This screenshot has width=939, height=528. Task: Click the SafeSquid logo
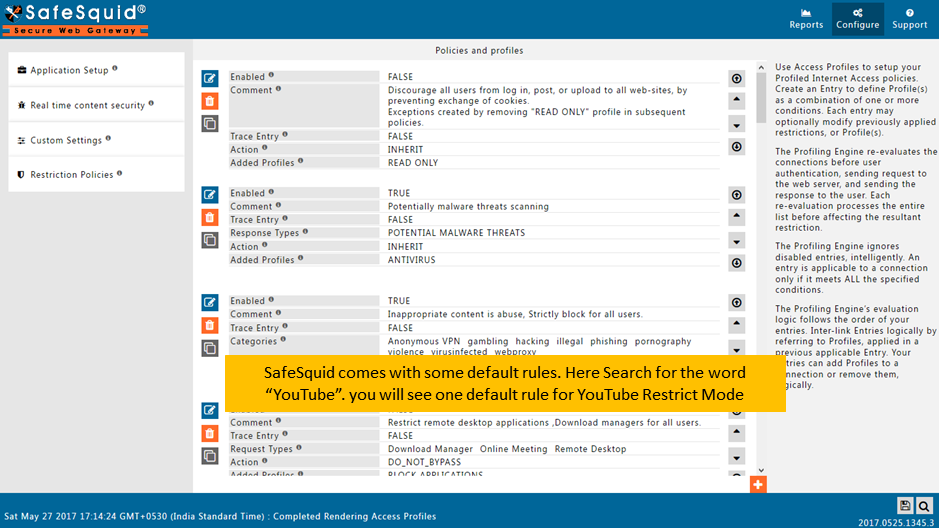click(x=75, y=19)
